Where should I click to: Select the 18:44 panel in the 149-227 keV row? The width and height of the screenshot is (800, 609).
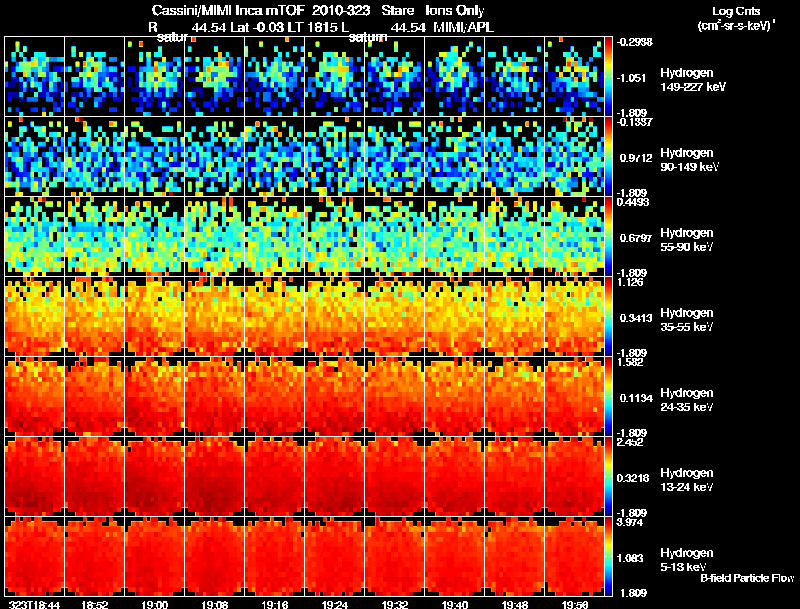[x=35, y=77]
